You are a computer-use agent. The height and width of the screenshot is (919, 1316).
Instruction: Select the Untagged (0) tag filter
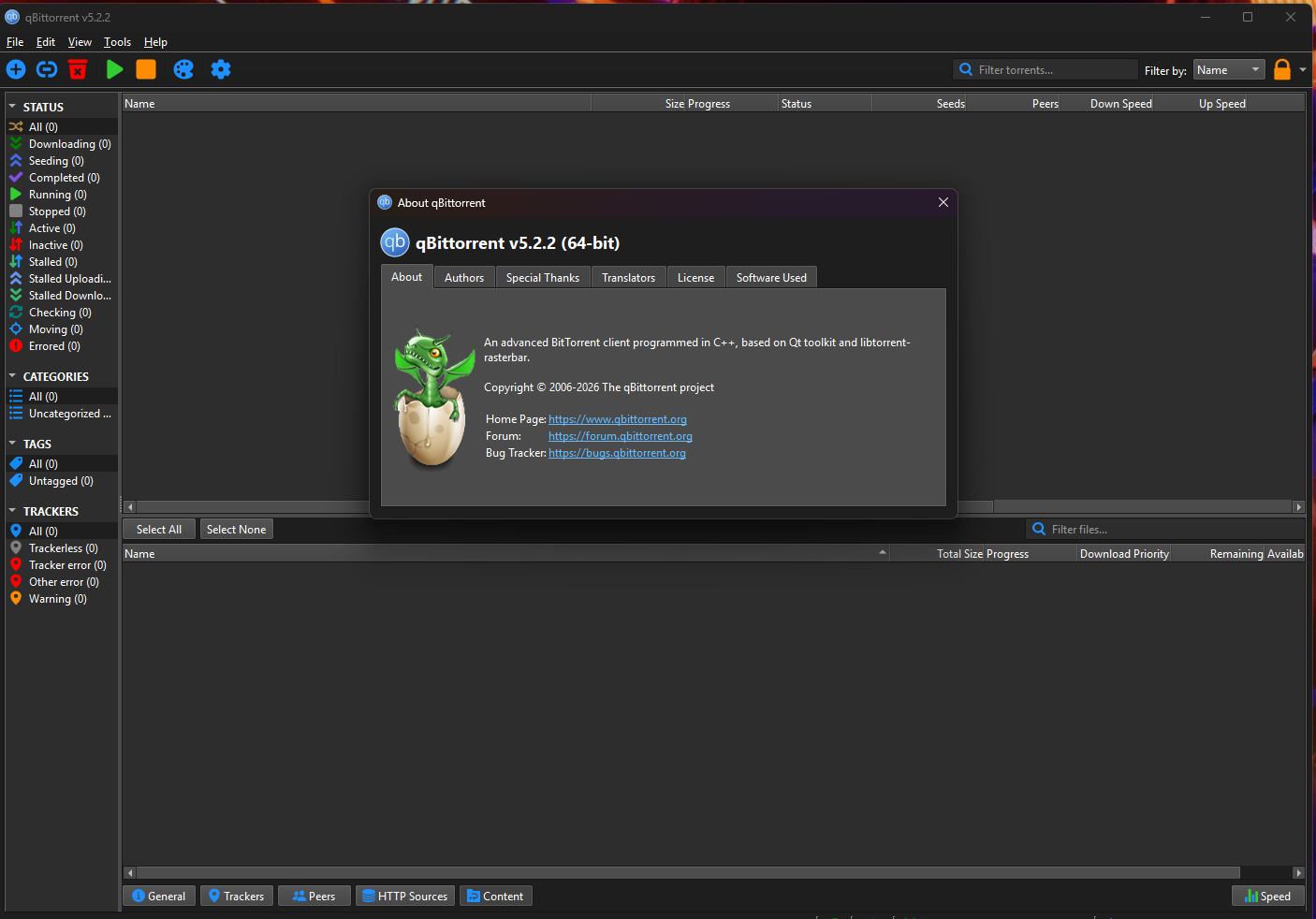tap(62, 481)
